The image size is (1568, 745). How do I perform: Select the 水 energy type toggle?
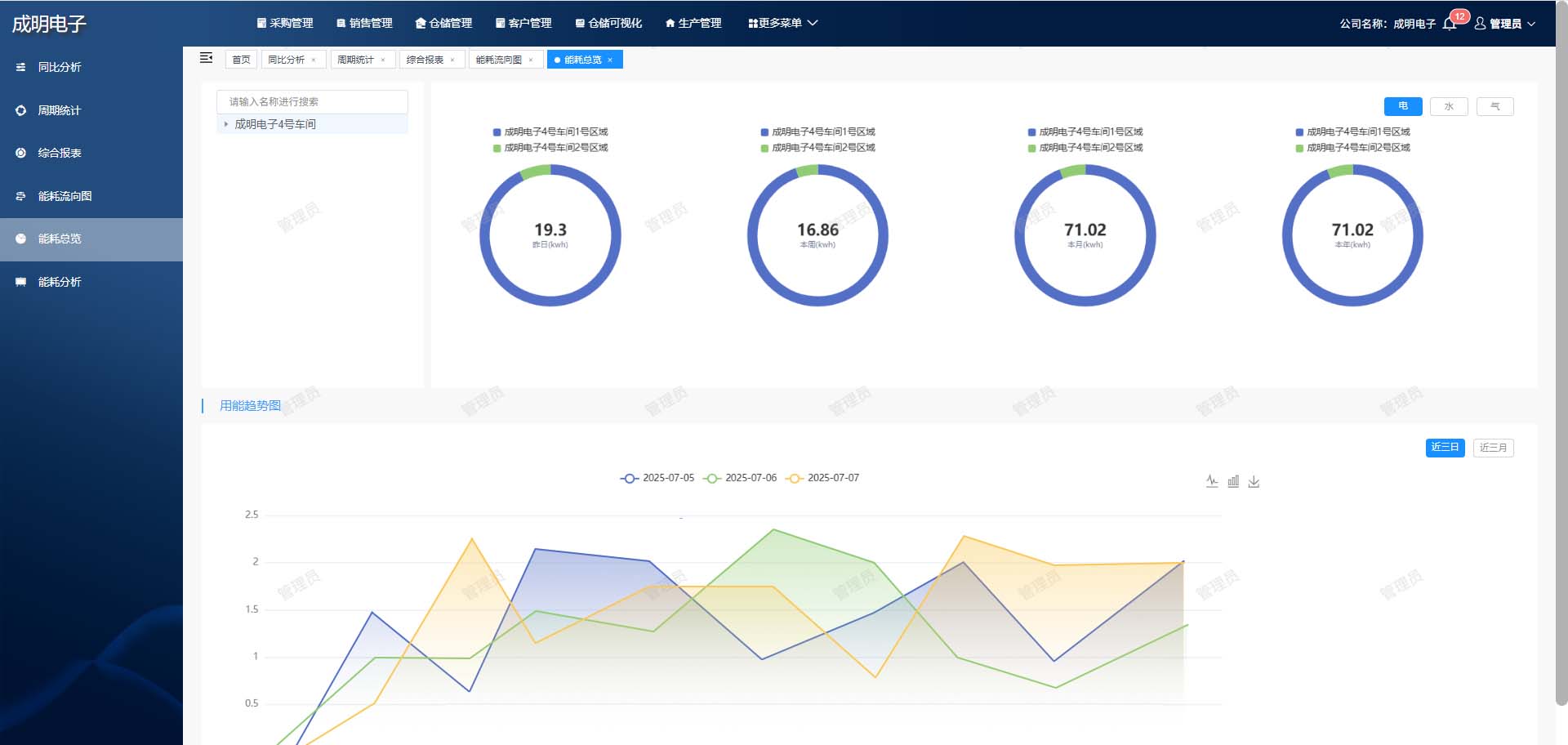(x=1449, y=106)
